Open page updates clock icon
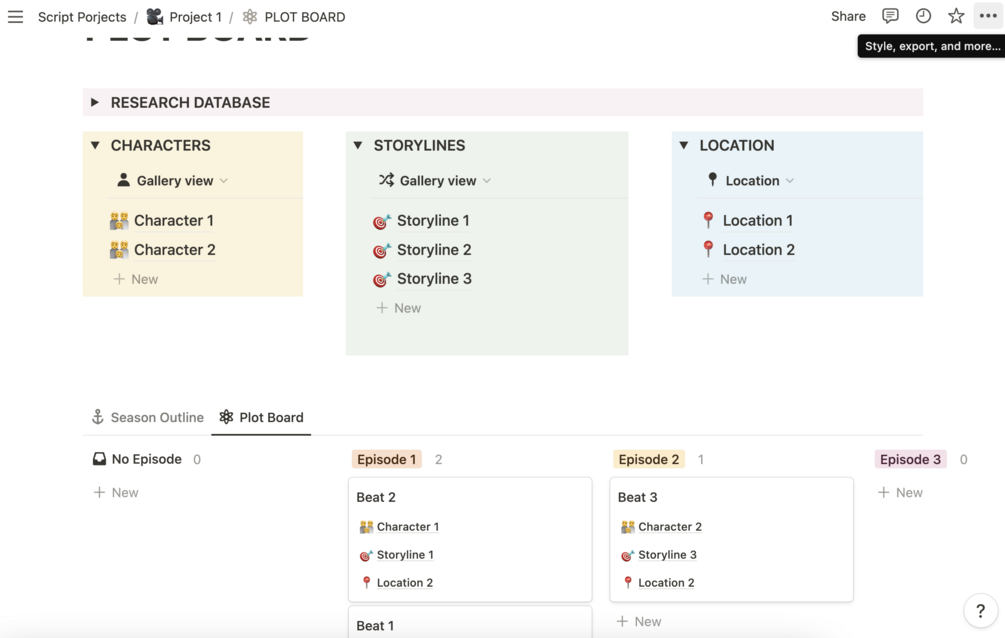Screen dimensions: 1005x638 tap(923, 16)
